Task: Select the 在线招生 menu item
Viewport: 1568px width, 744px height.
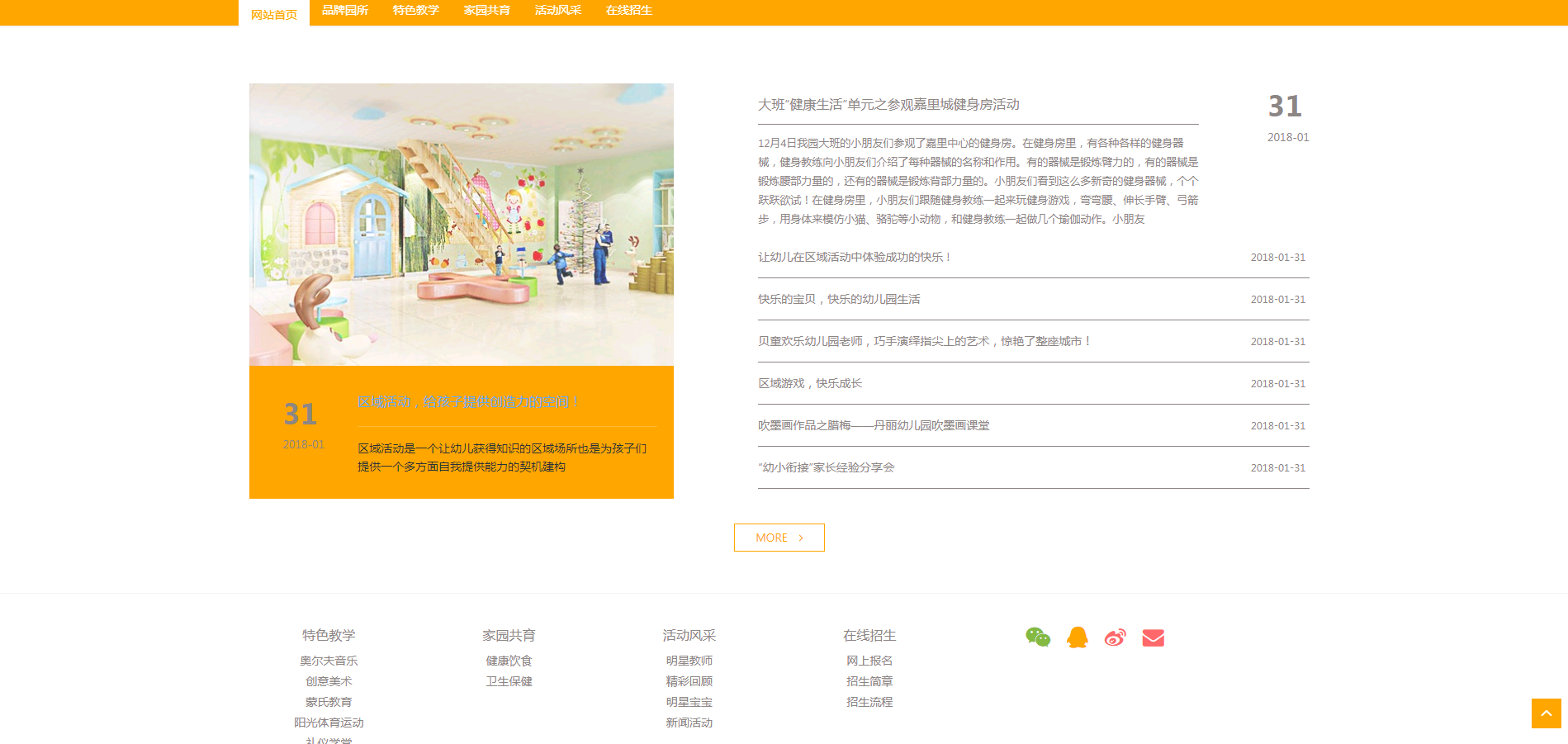Action: [628, 11]
